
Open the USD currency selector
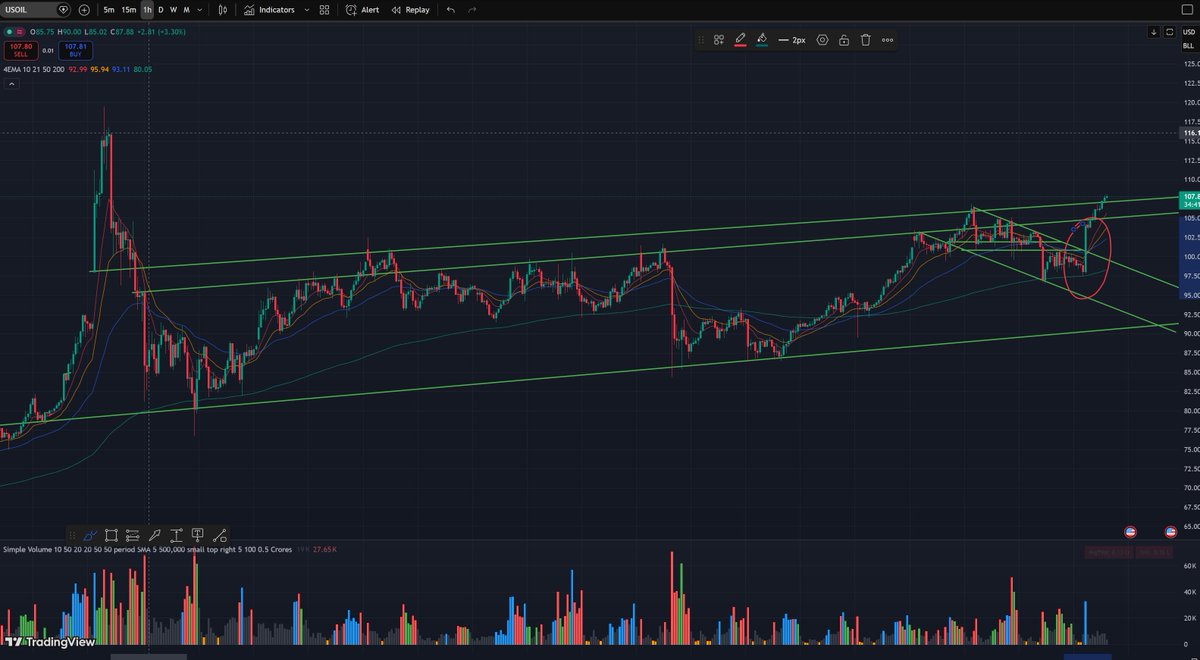pos(1189,32)
